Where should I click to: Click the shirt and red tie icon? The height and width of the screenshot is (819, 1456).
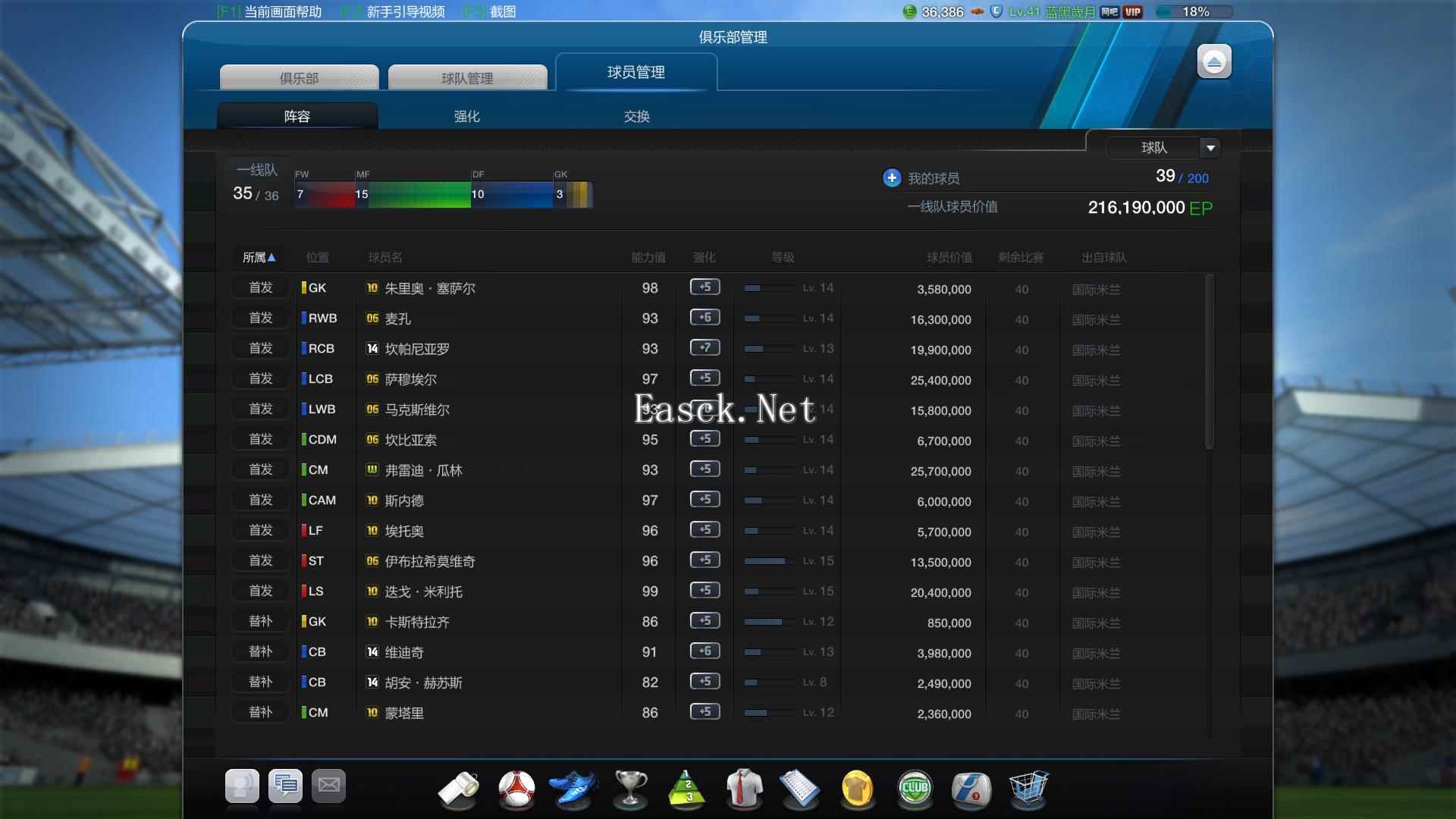click(744, 789)
